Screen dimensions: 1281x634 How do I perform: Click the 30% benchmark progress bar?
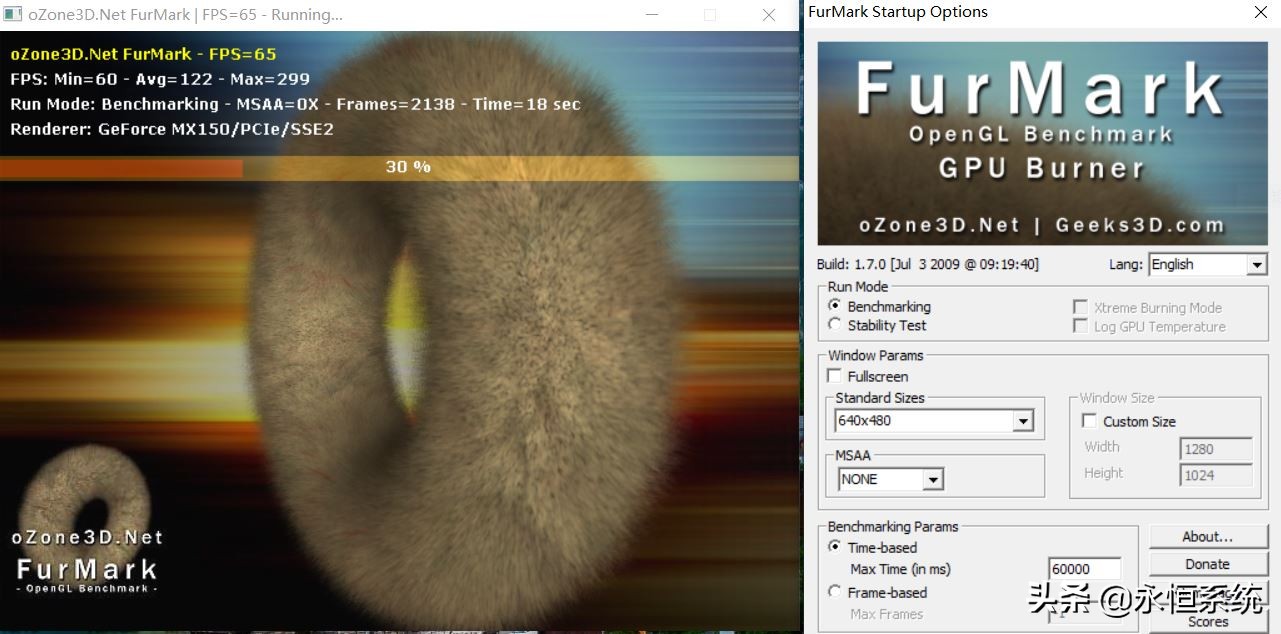[x=400, y=167]
